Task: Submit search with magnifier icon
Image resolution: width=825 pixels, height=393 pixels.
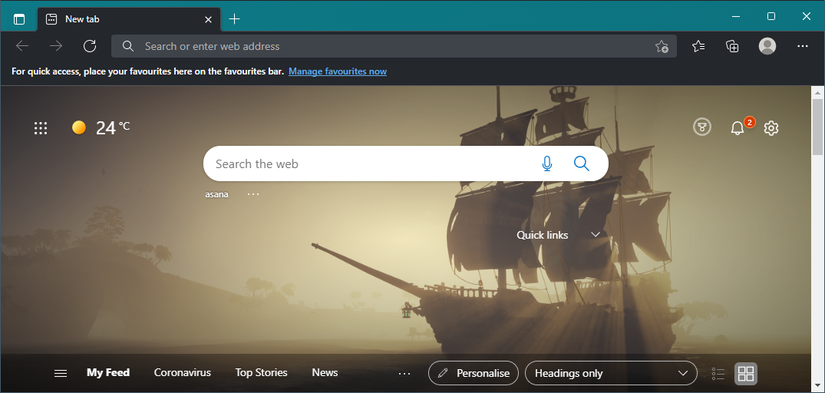Action: [581, 164]
